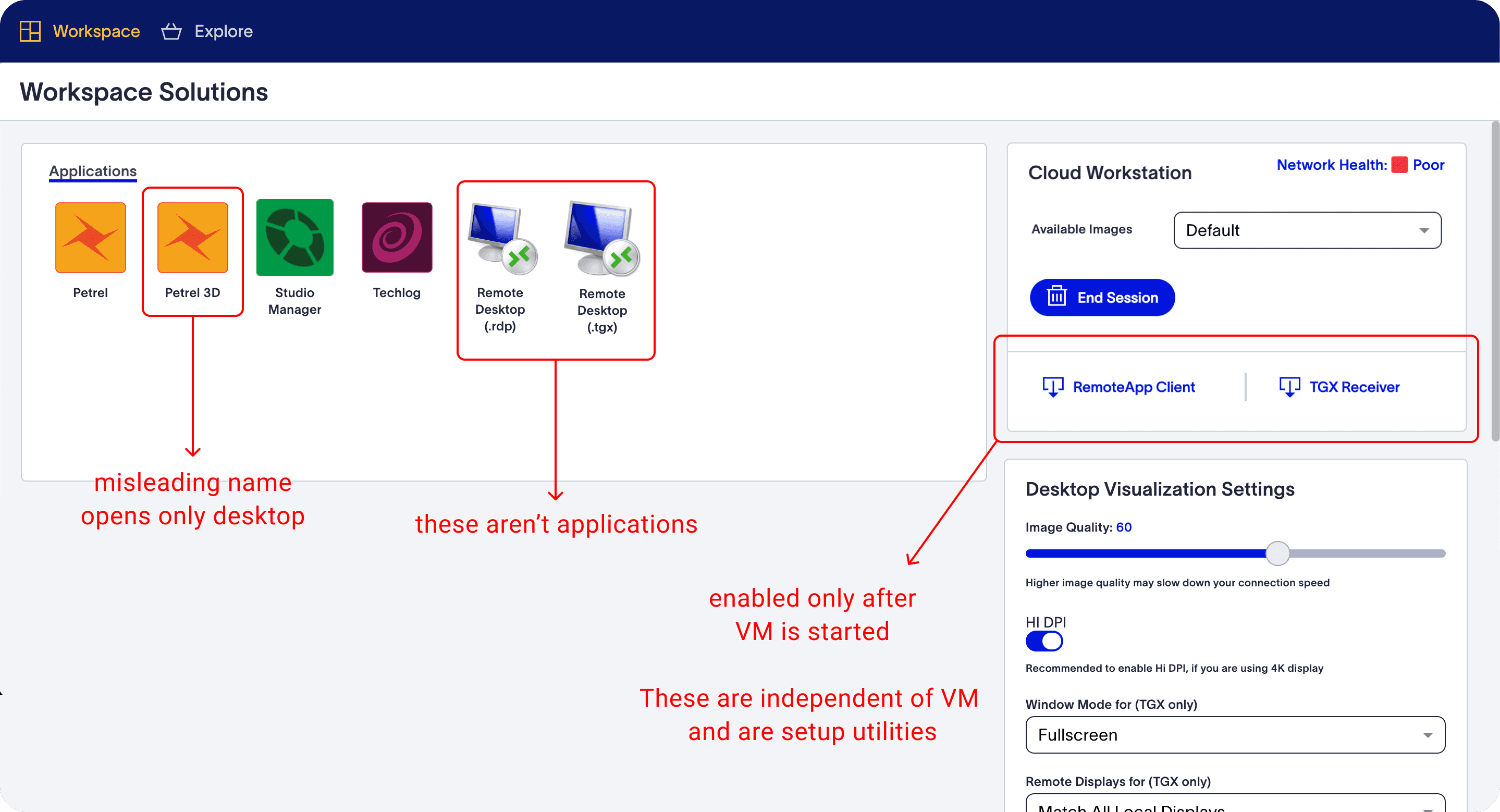Click the TGX Receiver link
Viewport: 1500px width, 812px height.
(x=1355, y=387)
